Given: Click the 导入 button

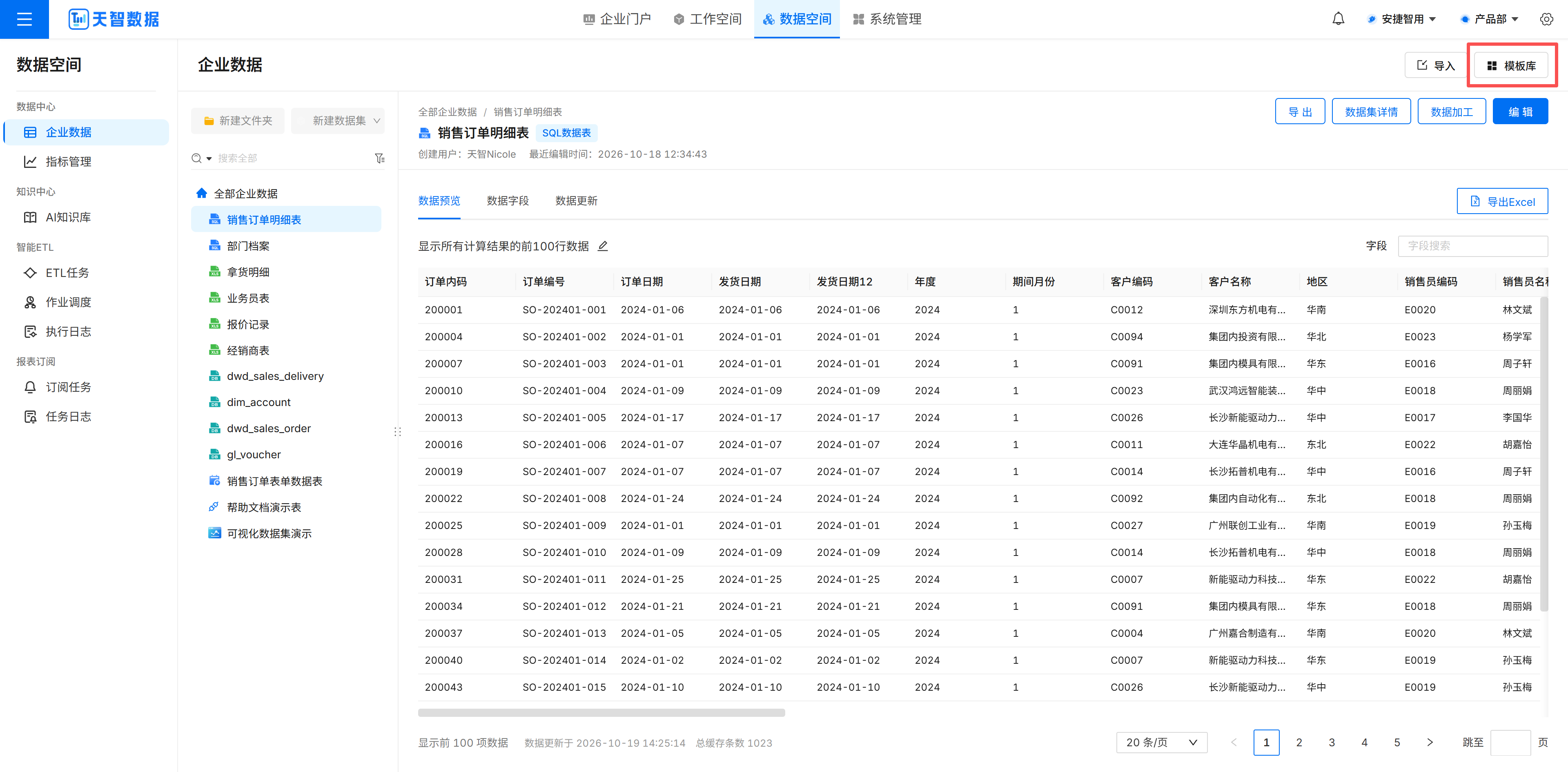Looking at the screenshot, I should click(1436, 65).
